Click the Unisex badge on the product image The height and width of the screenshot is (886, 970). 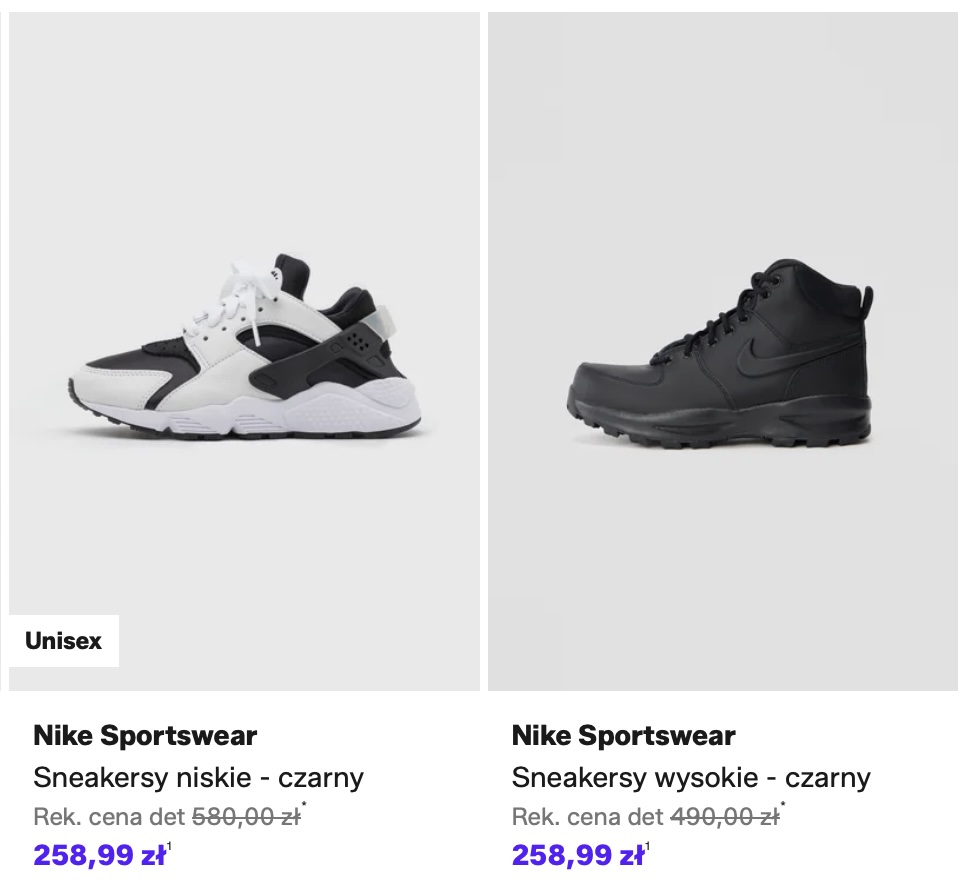click(64, 641)
